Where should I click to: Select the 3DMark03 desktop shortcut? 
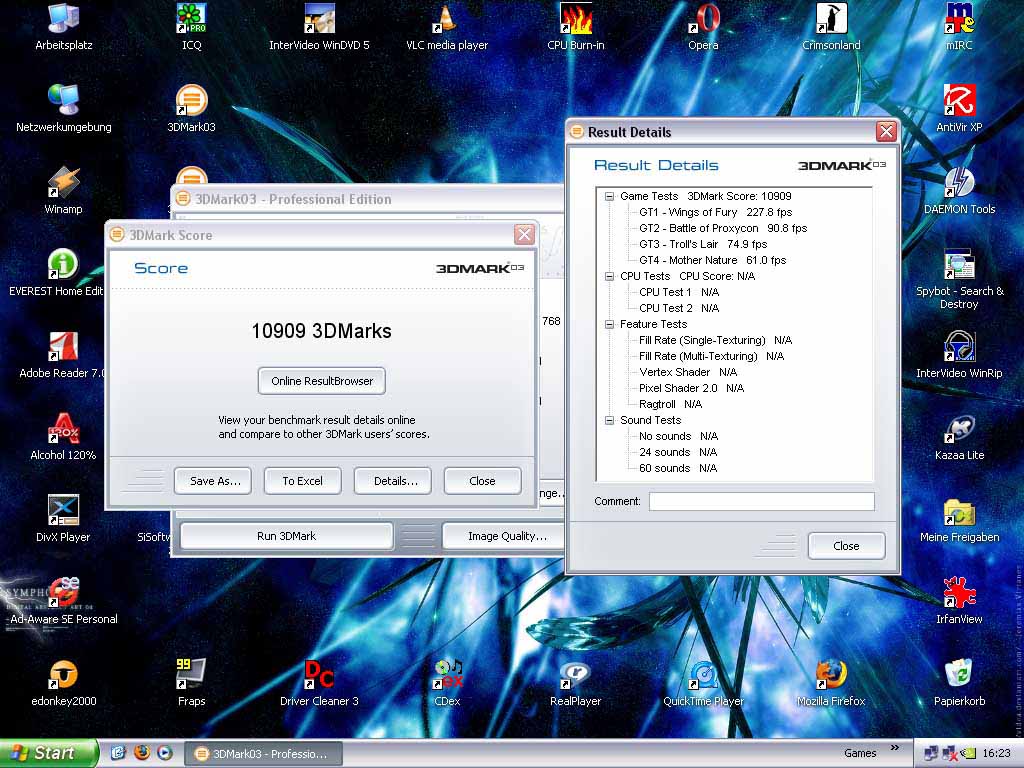pos(191,108)
